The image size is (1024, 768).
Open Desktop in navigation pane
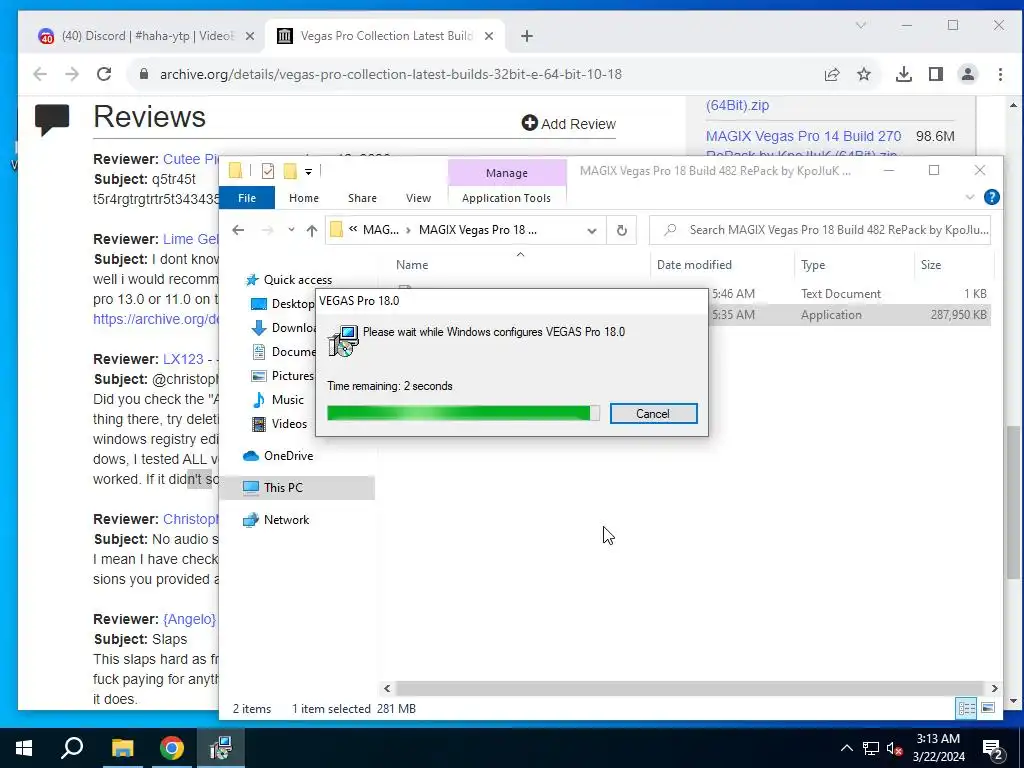point(283,304)
